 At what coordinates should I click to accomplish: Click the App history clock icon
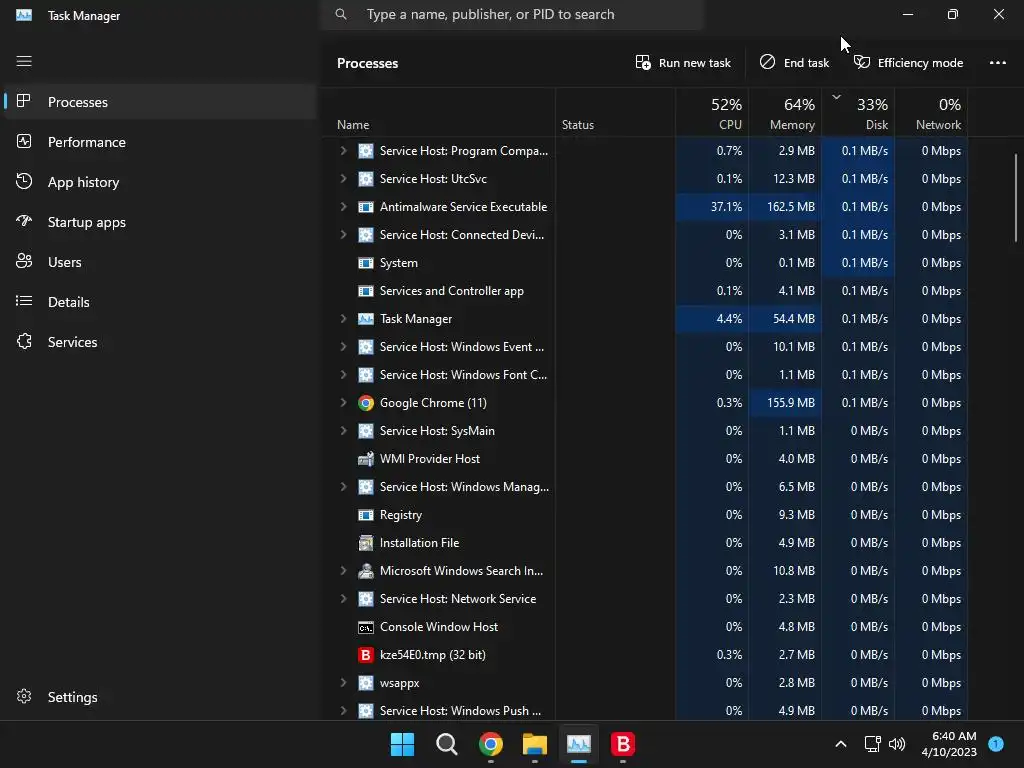[24, 182]
